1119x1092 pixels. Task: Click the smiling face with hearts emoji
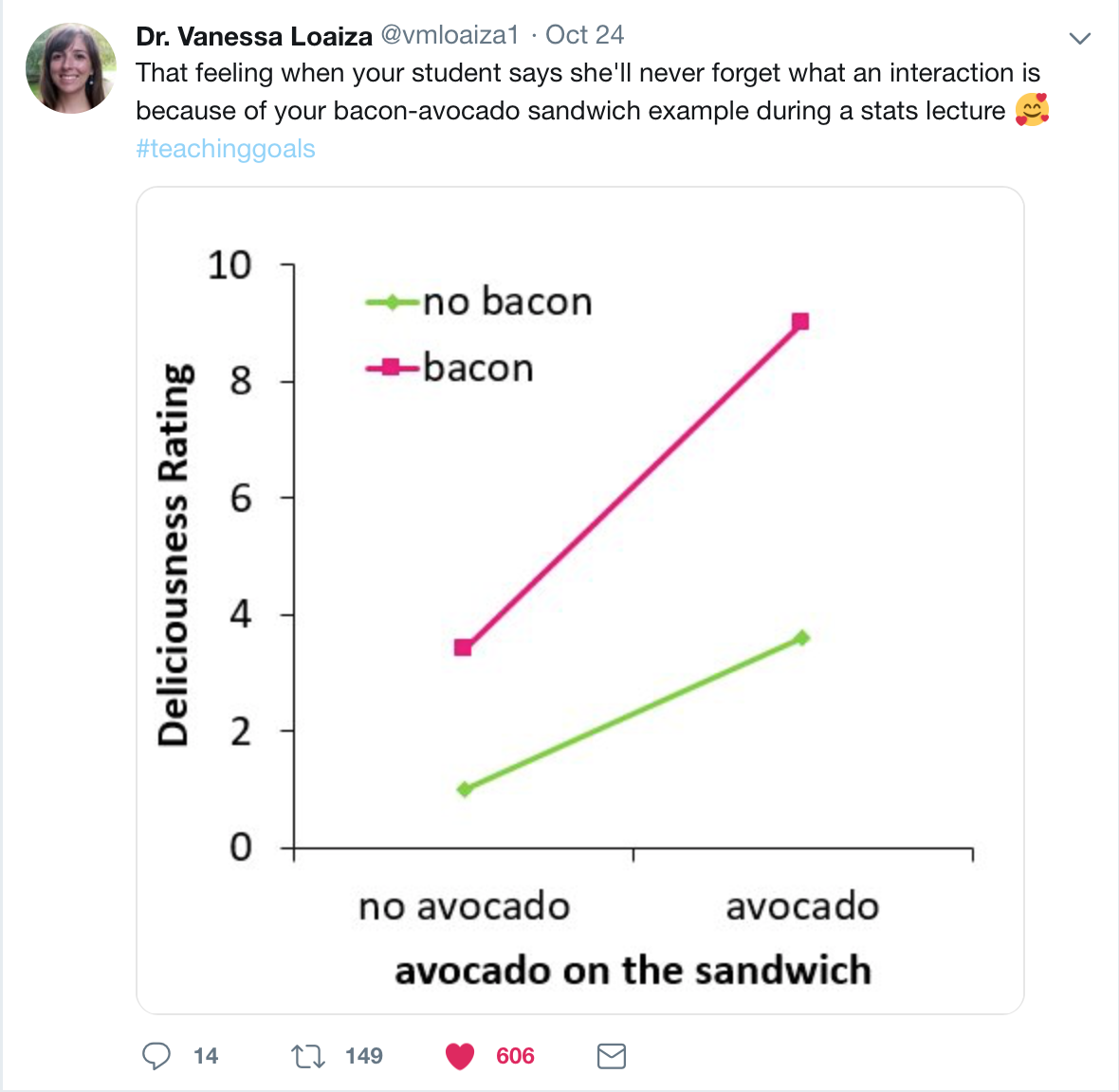(1032, 111)
